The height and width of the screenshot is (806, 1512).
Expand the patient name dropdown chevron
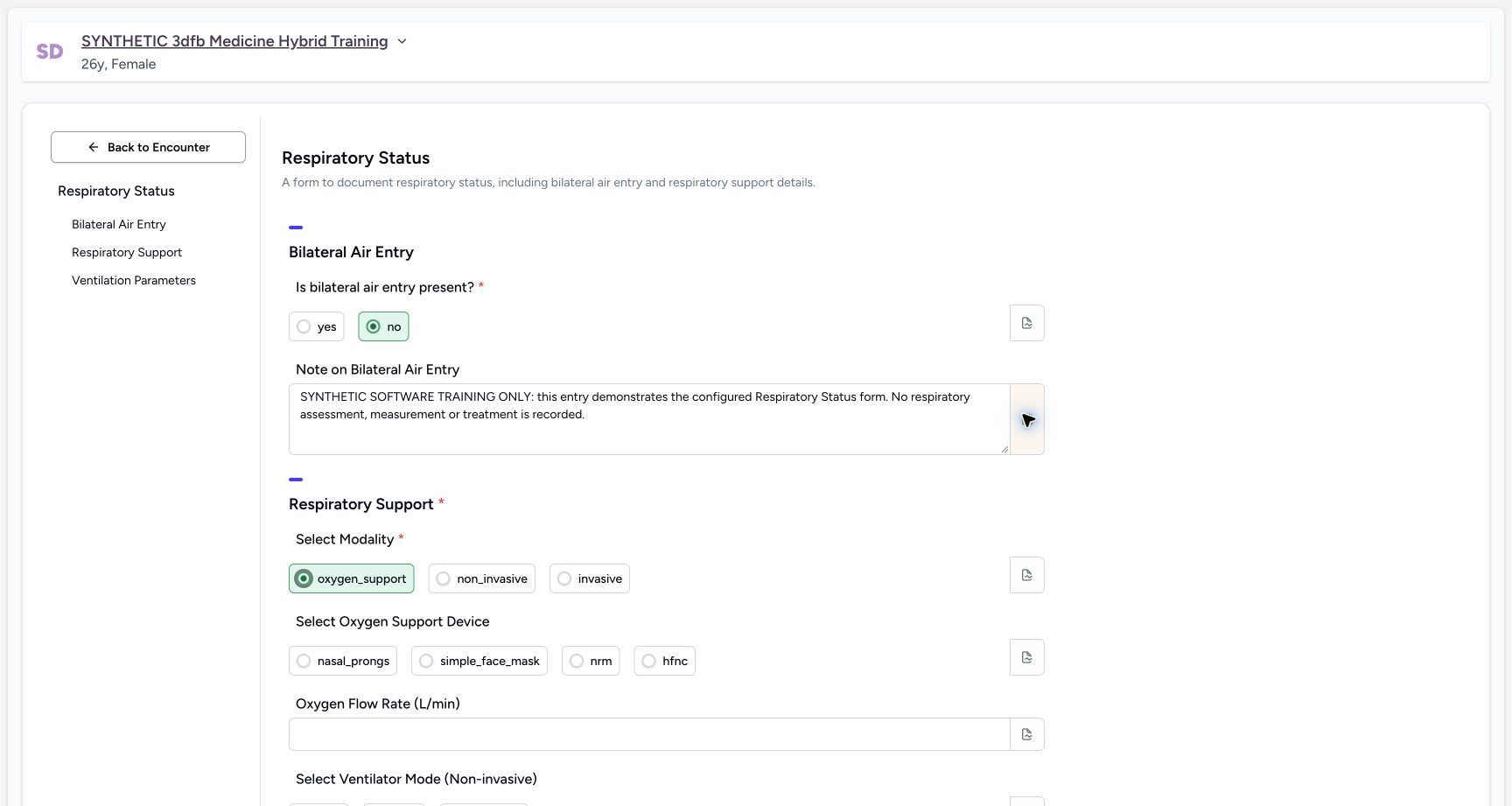402,41
